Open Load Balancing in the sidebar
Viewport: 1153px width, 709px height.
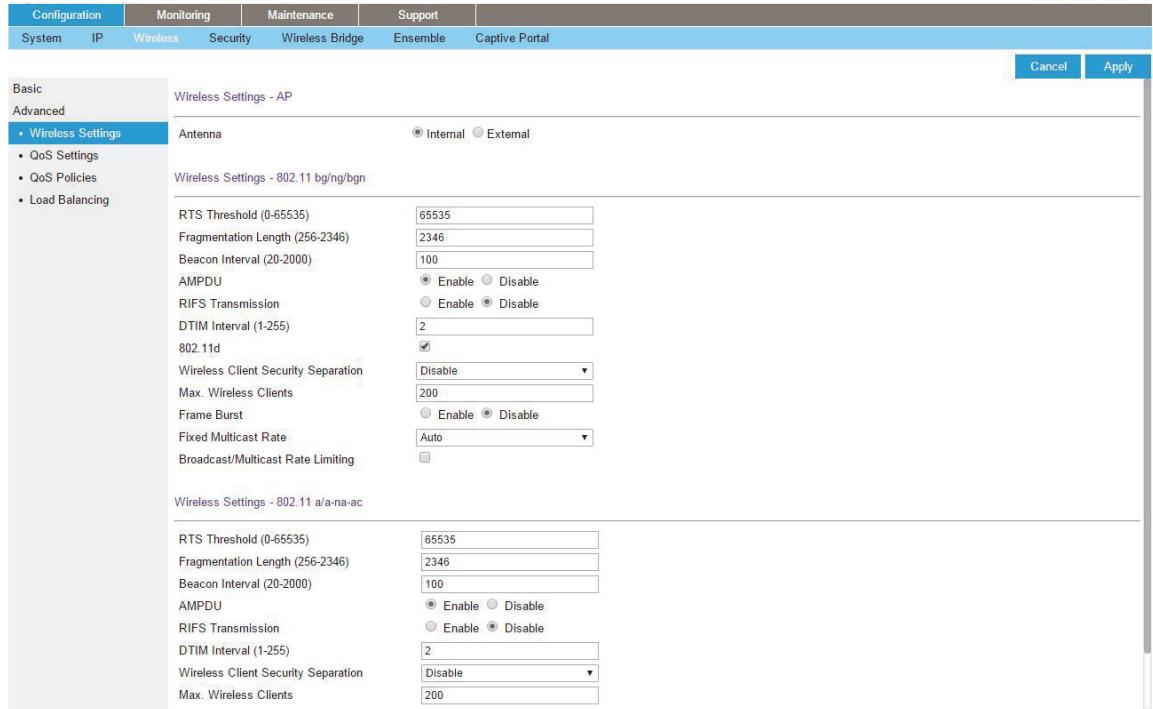click(69, 199)
